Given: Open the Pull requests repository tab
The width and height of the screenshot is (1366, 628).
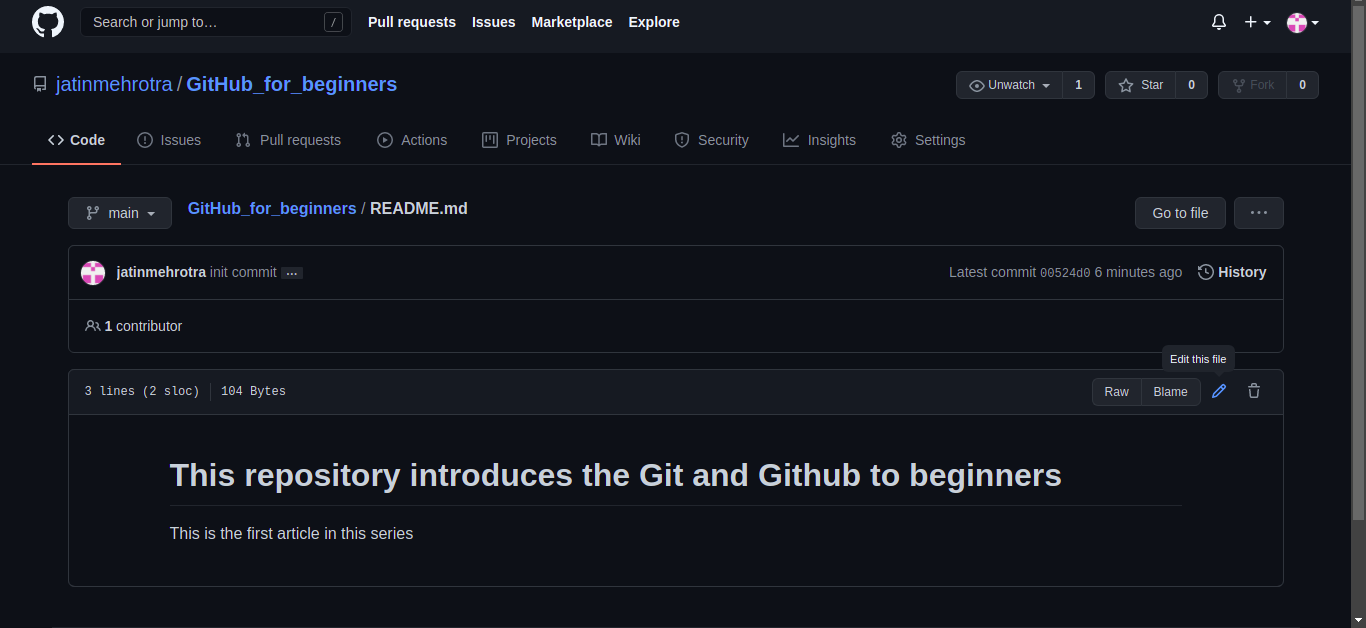Looking at the screenshot, I should point(288,140).
